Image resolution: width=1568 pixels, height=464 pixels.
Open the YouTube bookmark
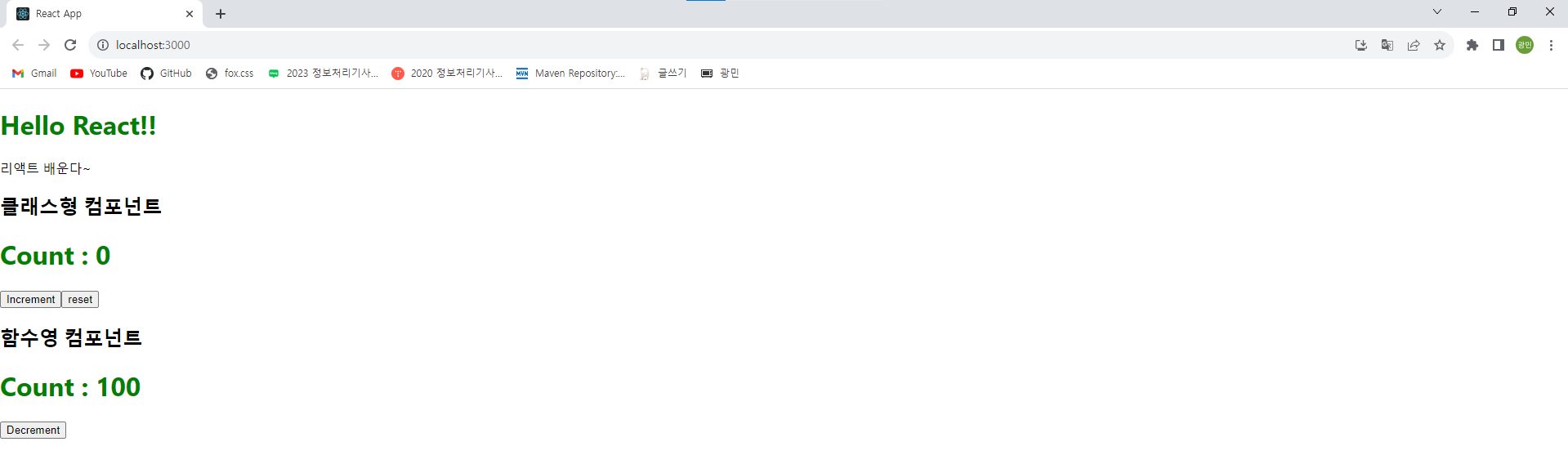[99, 74]
